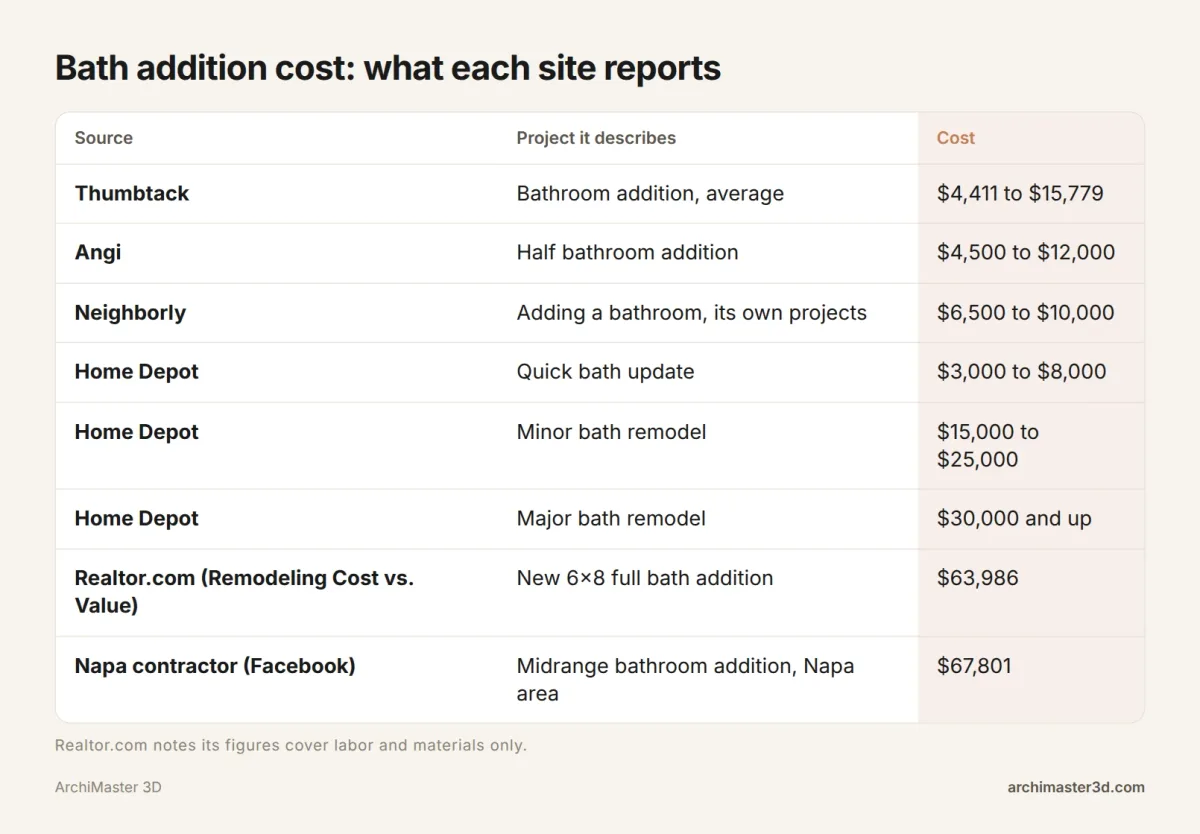The height and width of the screenshot is (834, 1200).
Task: Click 'Home Depot' in the Minor bath remodel row
Action: 137,432
